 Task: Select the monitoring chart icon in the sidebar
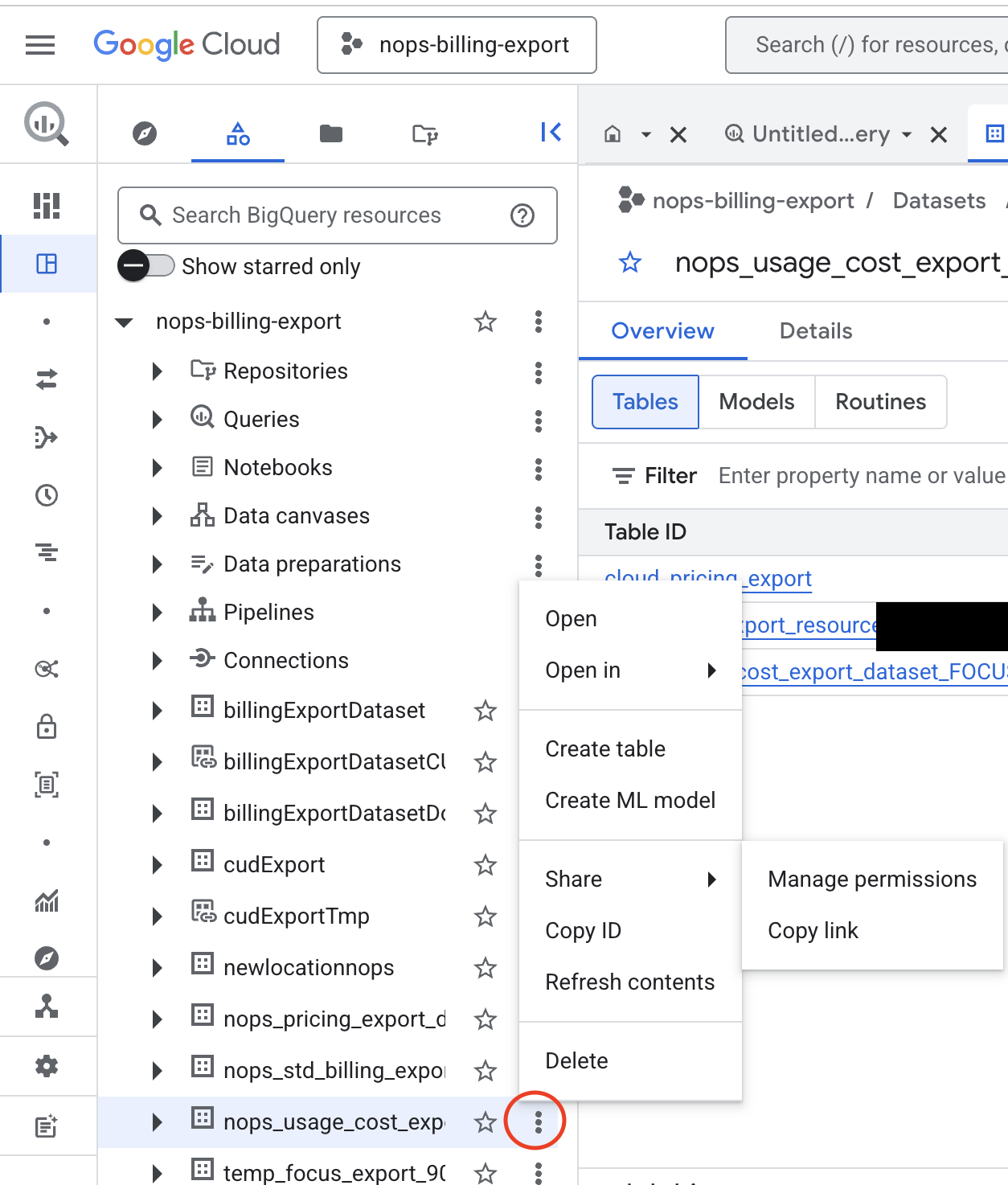[x=47, y=902]
